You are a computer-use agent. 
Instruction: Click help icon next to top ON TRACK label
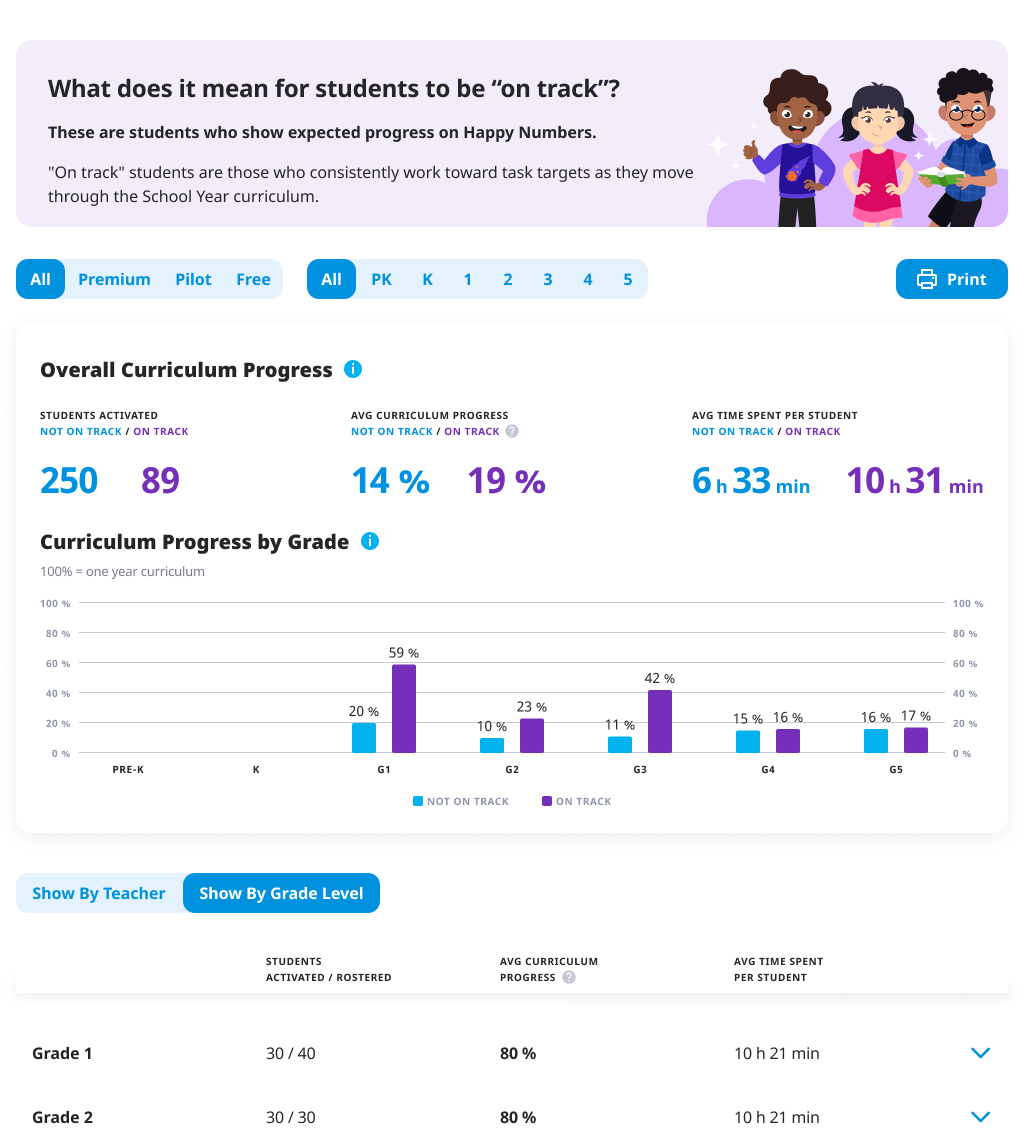tap(512, 432)
